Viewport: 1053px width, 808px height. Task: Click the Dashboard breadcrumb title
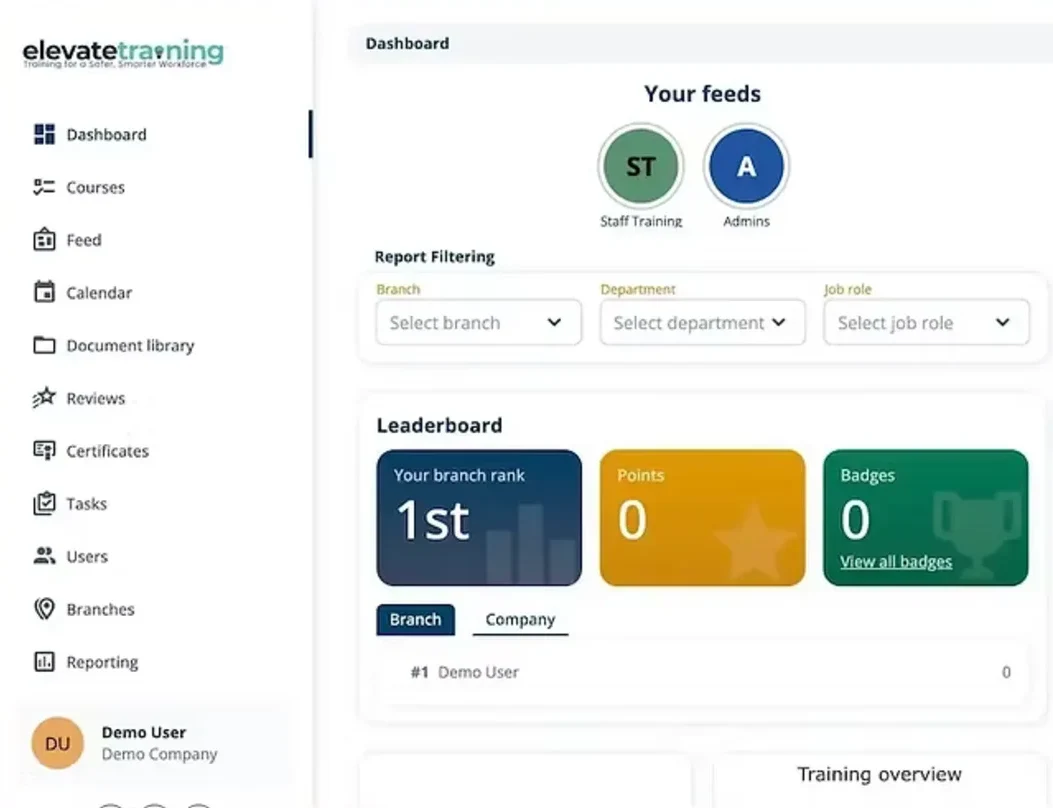(x=408, y=44)
